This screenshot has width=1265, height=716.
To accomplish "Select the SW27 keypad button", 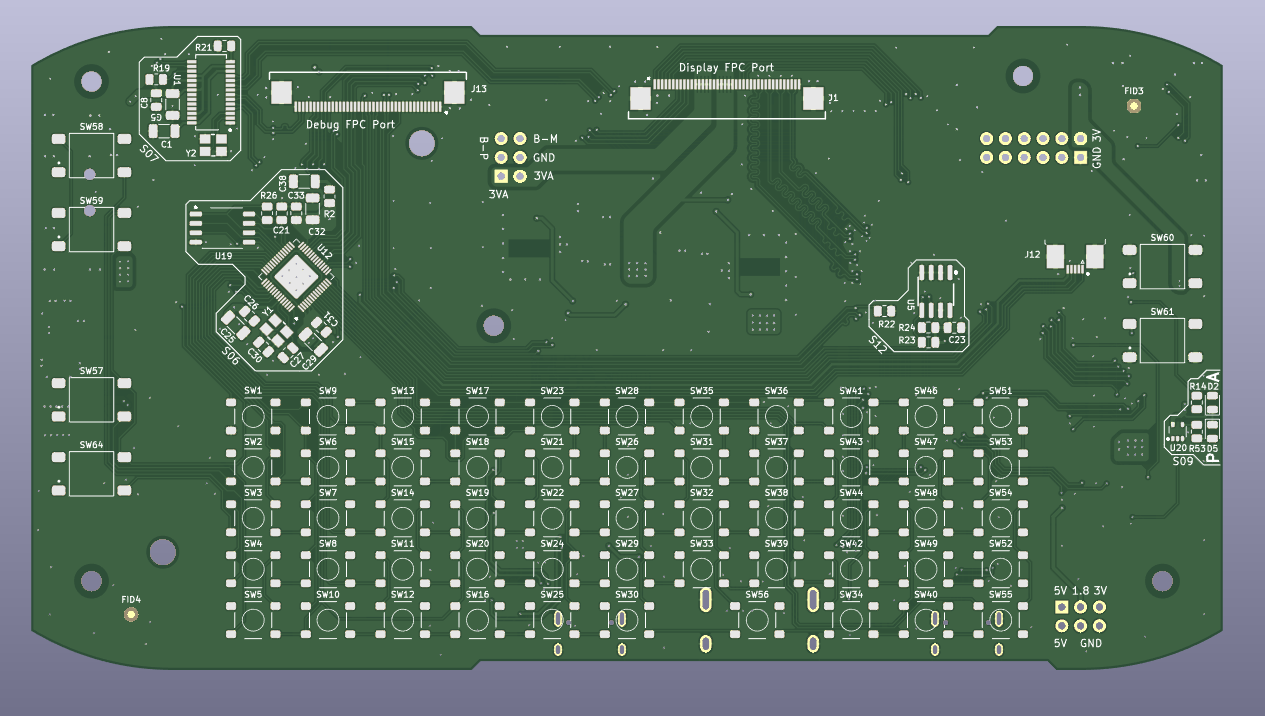I will pos(627,518).
